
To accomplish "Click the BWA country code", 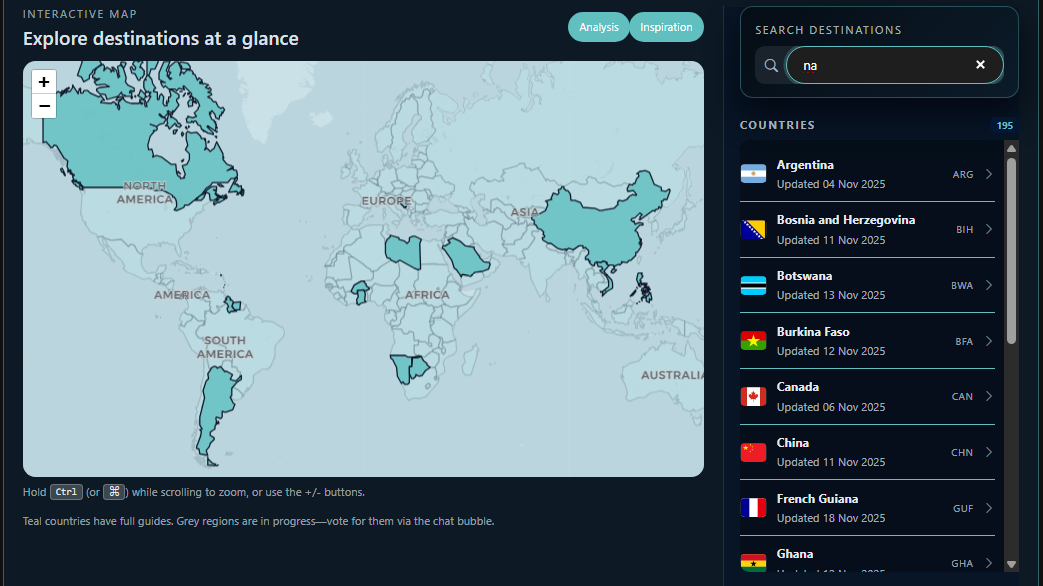I will point(962,285).
